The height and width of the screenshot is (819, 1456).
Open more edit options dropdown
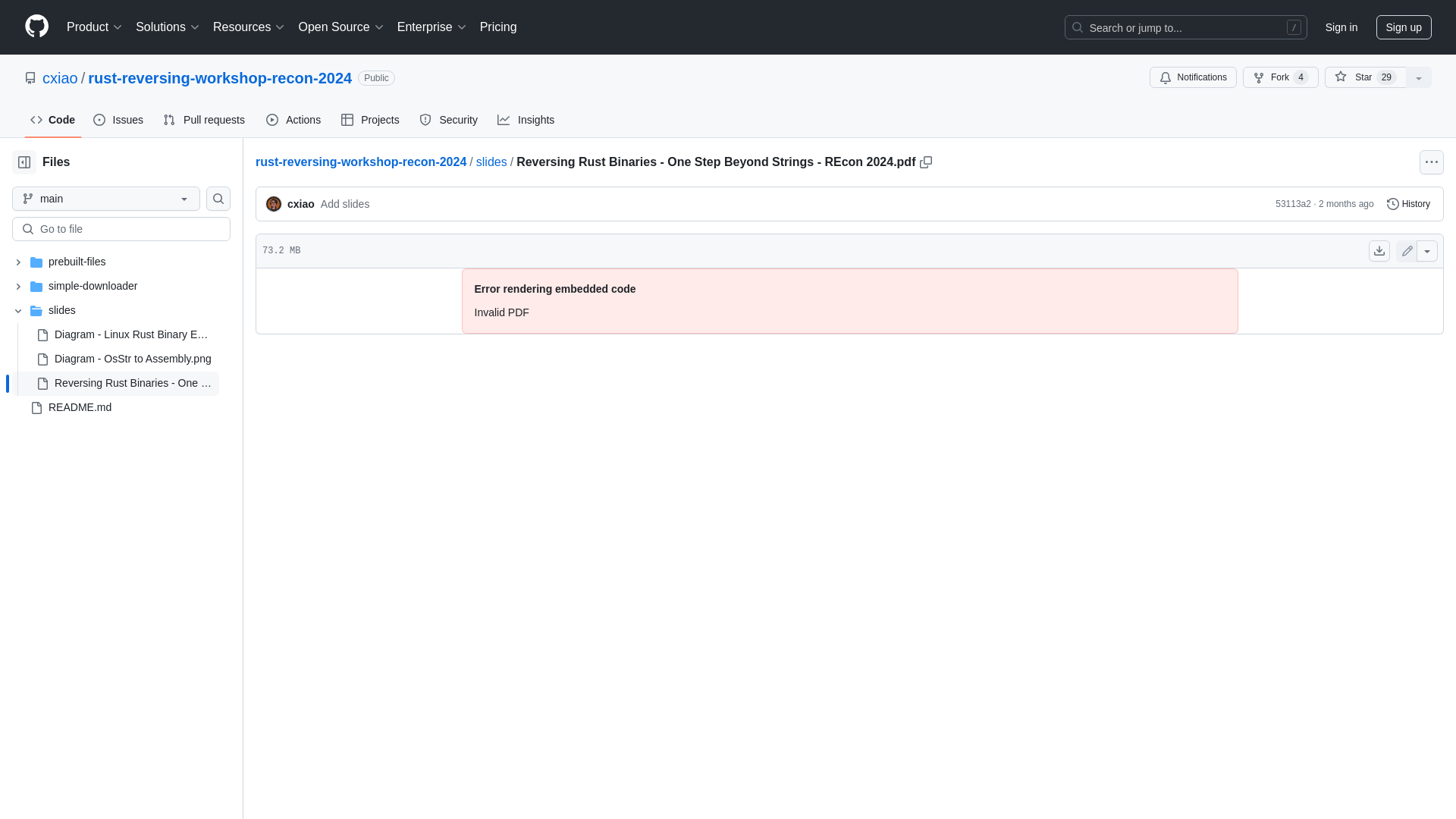pos(1427,251)
